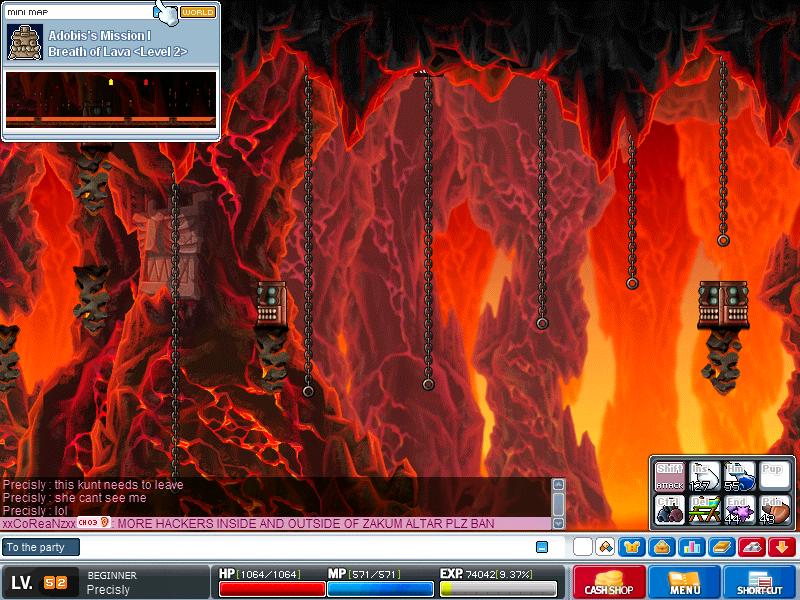This screenshot has height=600, width=800.
Task: Click the EXP progress bar
Action: point(498,589)
